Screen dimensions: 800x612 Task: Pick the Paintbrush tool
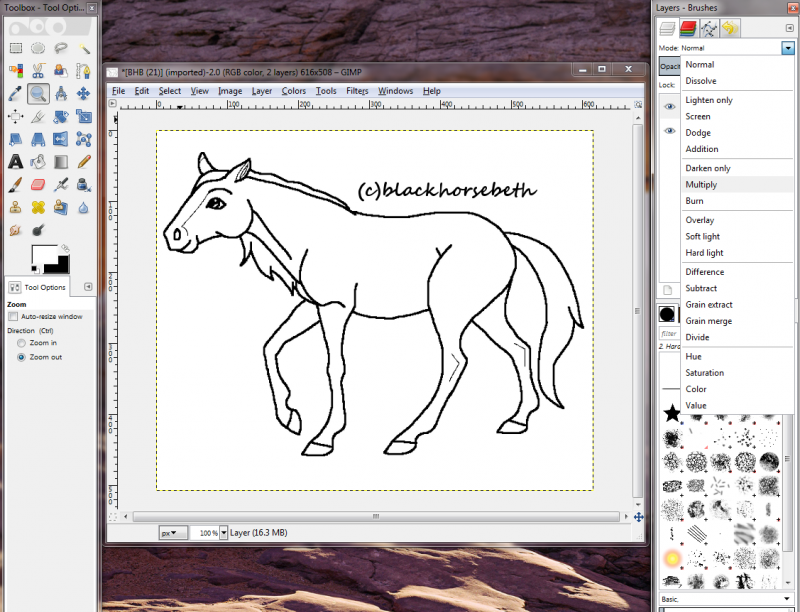pyautogui.click(x=16, y=185)
